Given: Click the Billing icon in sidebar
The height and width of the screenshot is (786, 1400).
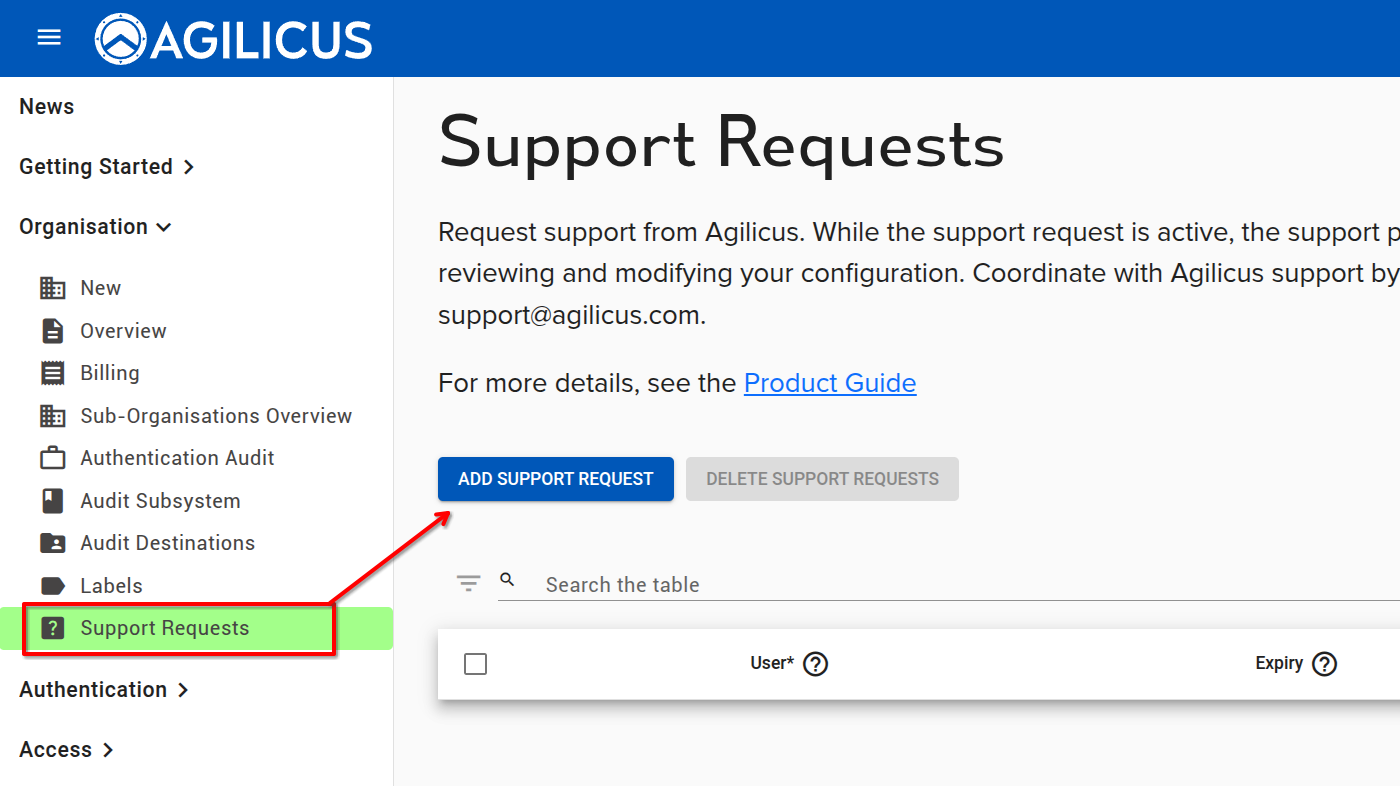Looking at the screenshot, I should 53,372.
